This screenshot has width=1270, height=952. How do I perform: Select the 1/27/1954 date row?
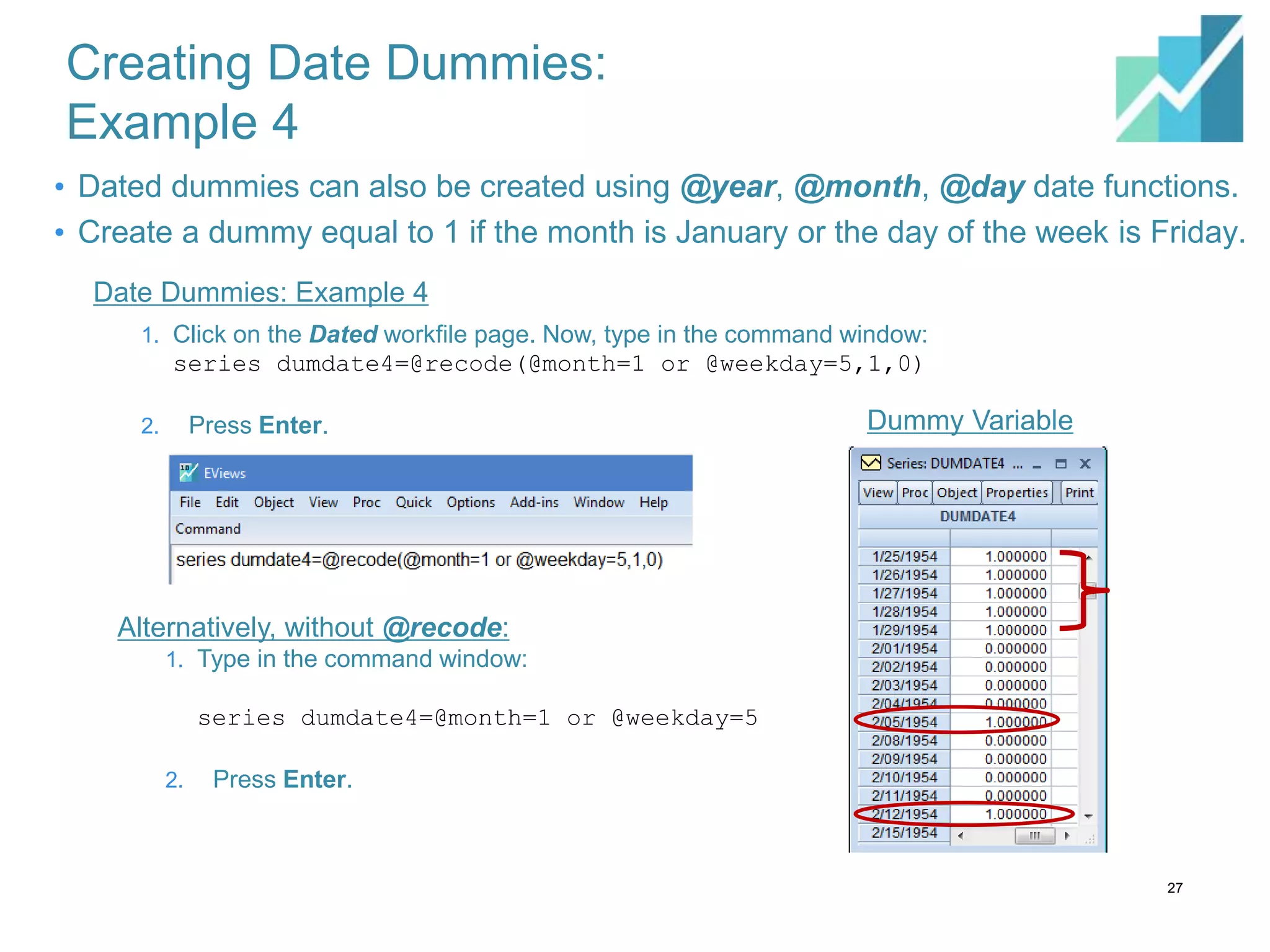pos(904,593)
